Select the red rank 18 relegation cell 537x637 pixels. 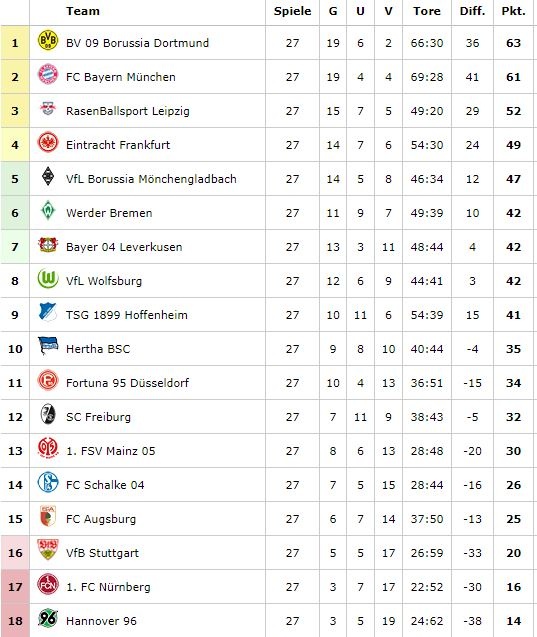point(15,620)
